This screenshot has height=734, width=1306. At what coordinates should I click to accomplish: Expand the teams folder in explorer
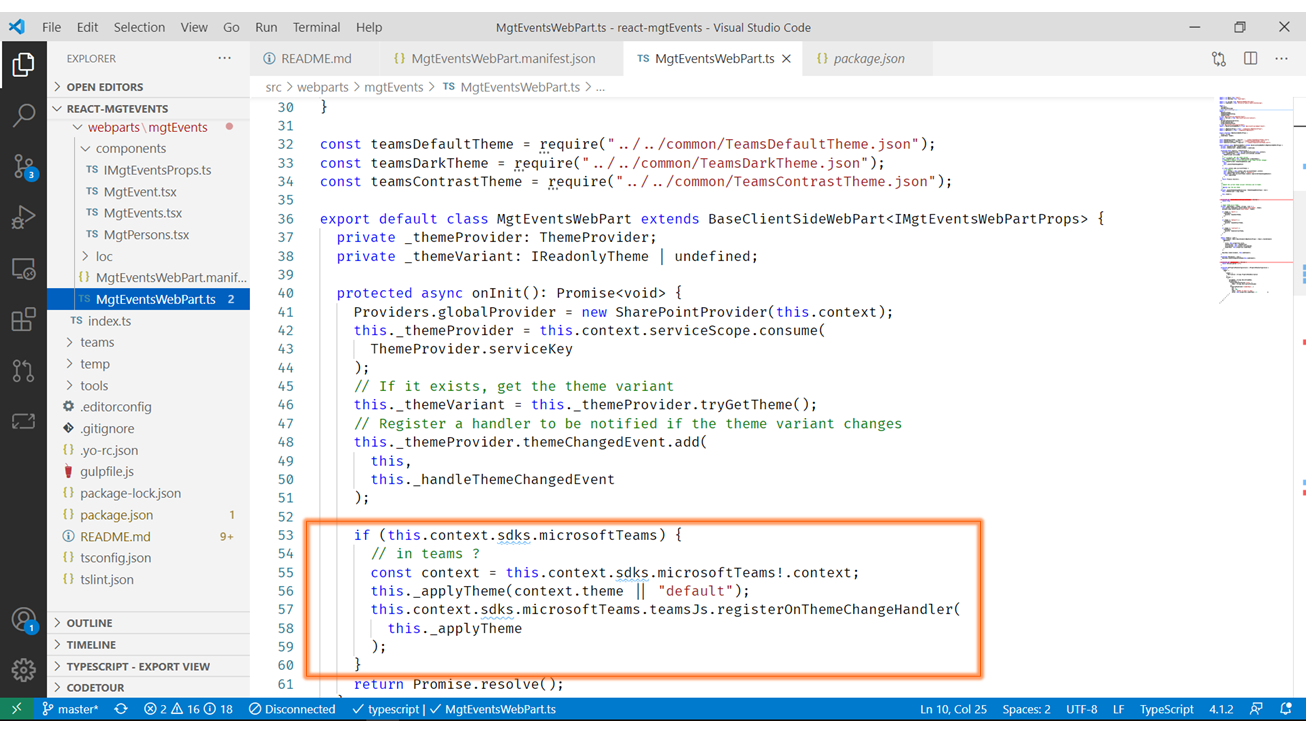pyautogui.click(x=97, y=342)
